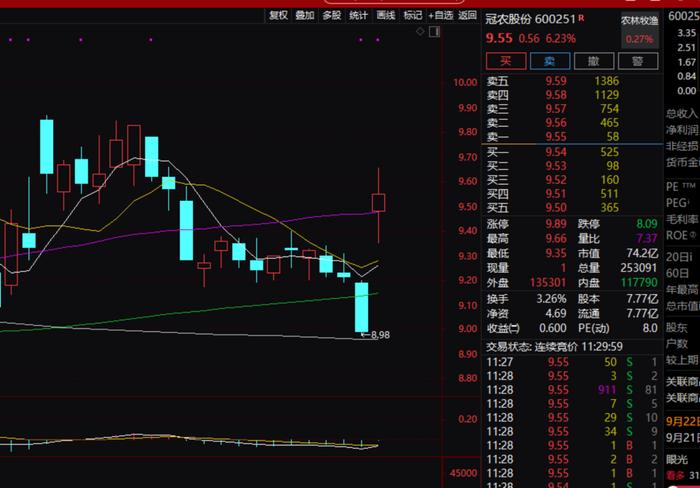Click the red R margin-trading badge
Image resolution: width=700 pixels, height=488 pixels.
[x=581, y=17]
